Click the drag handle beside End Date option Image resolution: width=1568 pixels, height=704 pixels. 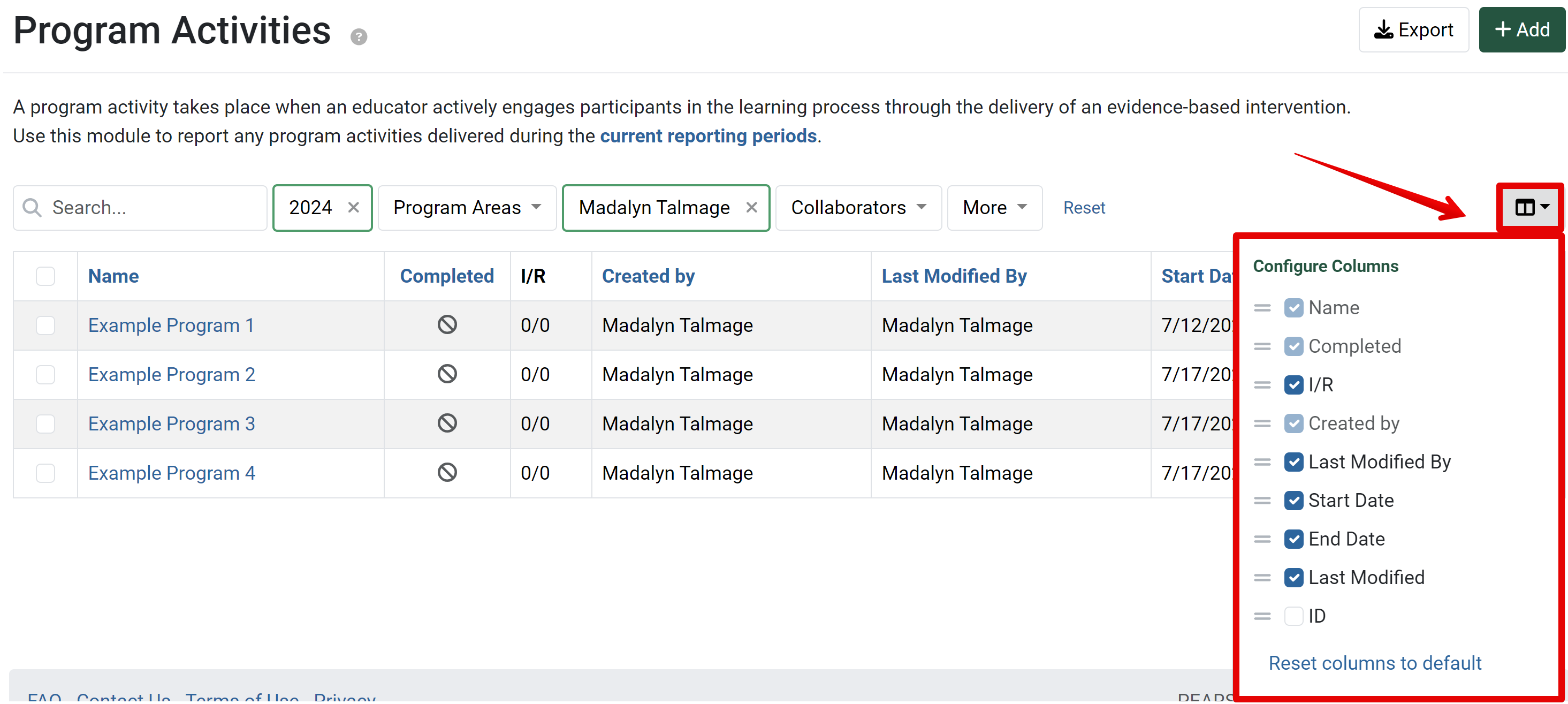click(x=1262, y=540)
